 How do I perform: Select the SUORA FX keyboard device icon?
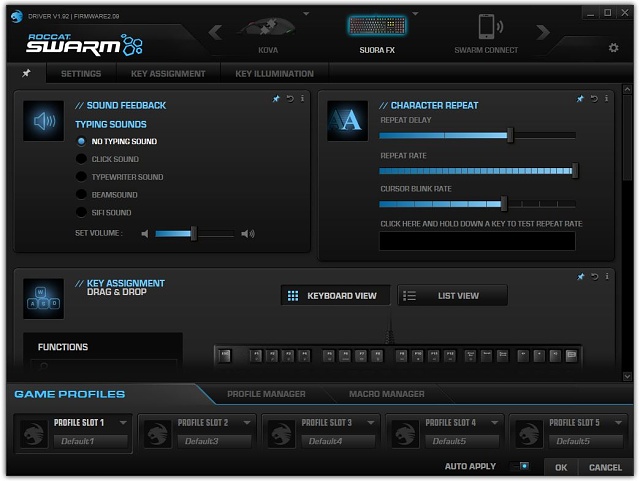click(377, 26)
